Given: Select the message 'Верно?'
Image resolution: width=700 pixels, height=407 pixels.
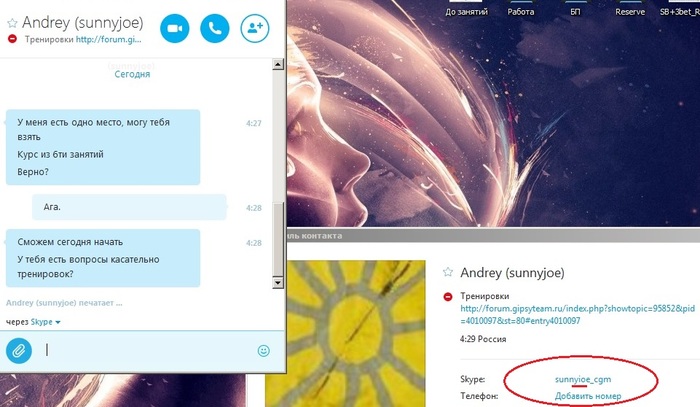Looking at the screenshot, I should coord(33,172).
